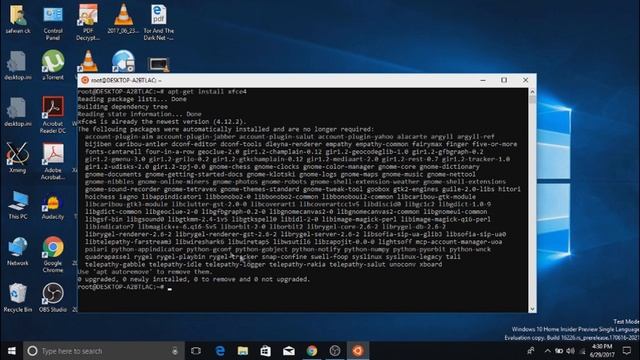Close the root@DESKTOP terminal window

[525, 80]
